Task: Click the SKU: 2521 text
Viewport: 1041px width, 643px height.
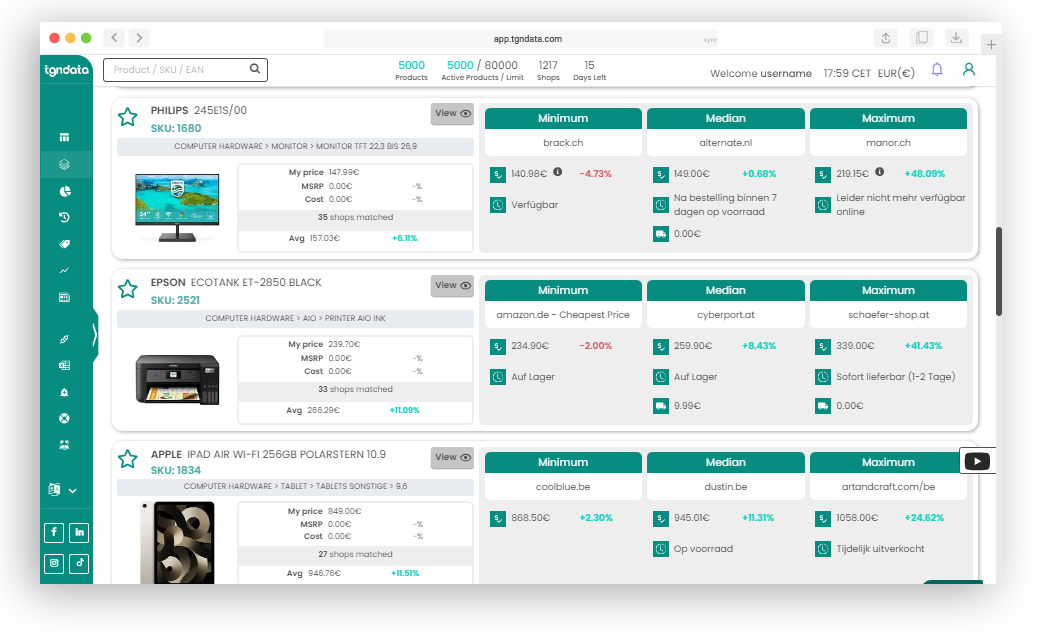Action: click(x=175, y=300)
